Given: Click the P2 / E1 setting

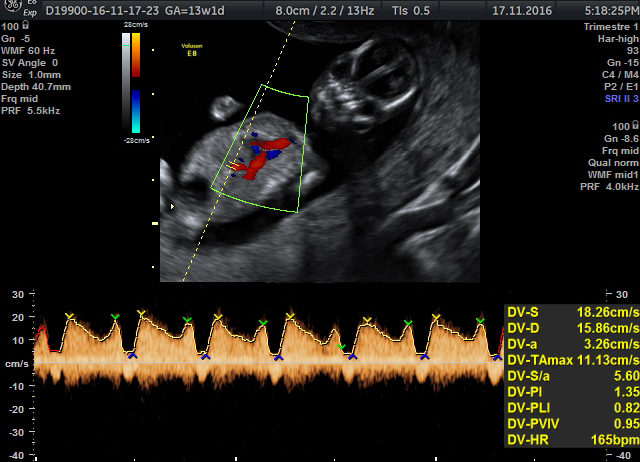Looking at the screenshot, I should (x=621, y=87).
